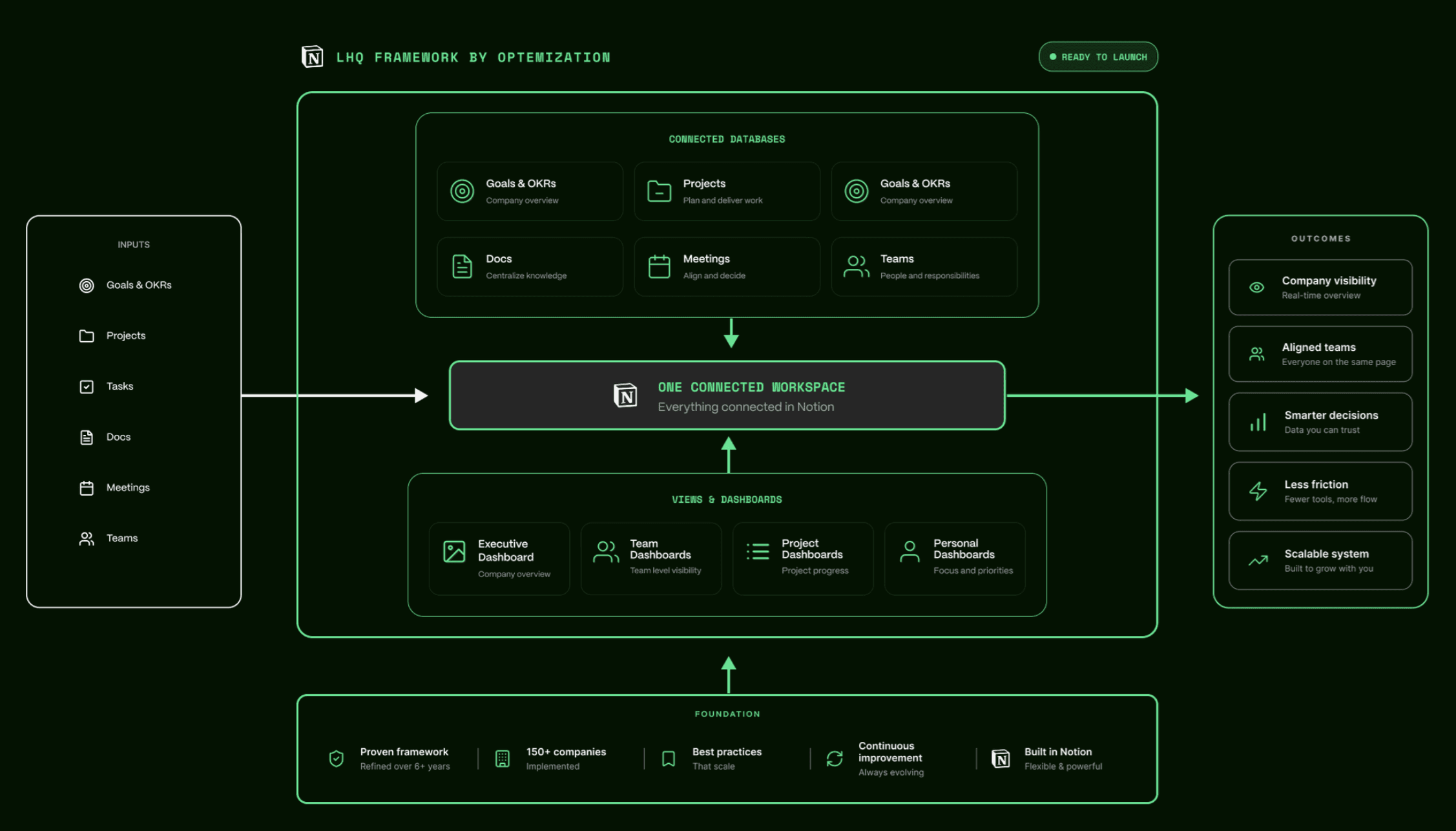Click the LHQ Framework by Optemization title
Screen dimensions: 1456x831
[x=473, y=58]
